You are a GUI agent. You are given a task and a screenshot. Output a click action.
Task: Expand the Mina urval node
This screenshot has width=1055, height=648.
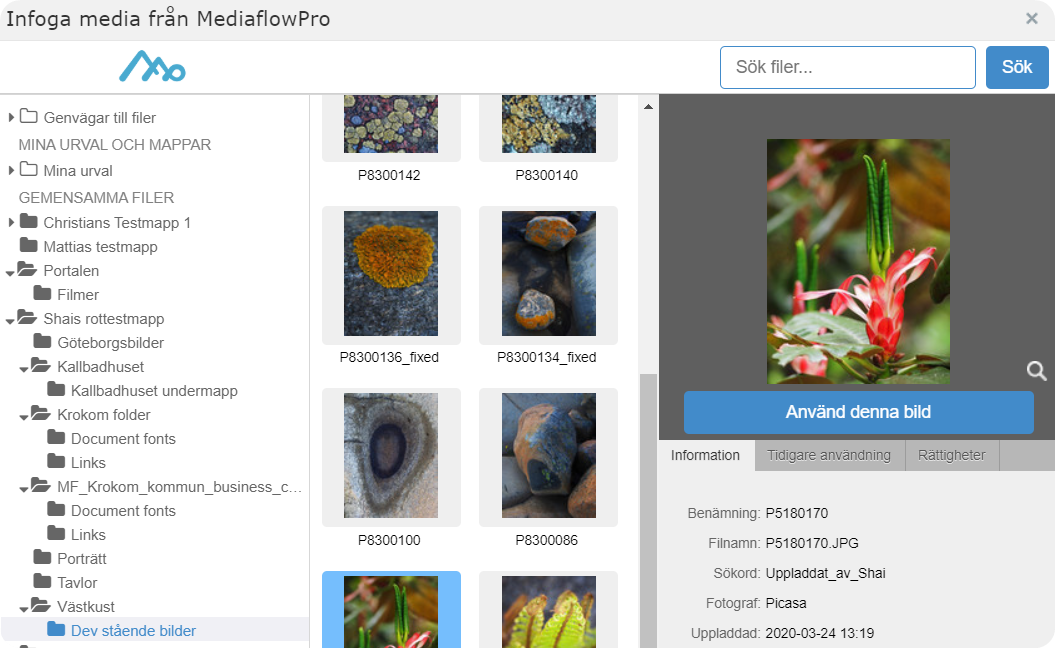tap(11, 170)
